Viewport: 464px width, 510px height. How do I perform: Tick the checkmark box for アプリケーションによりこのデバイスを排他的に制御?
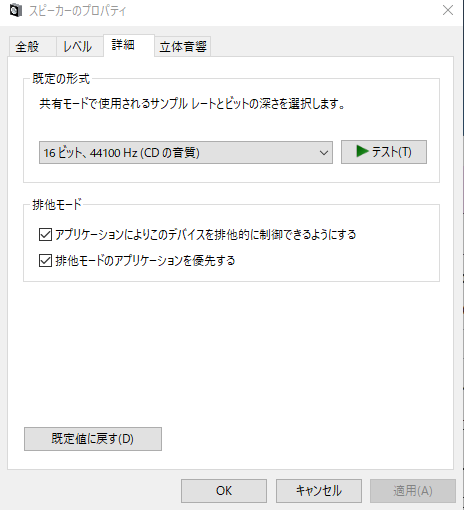click(45, 235)
